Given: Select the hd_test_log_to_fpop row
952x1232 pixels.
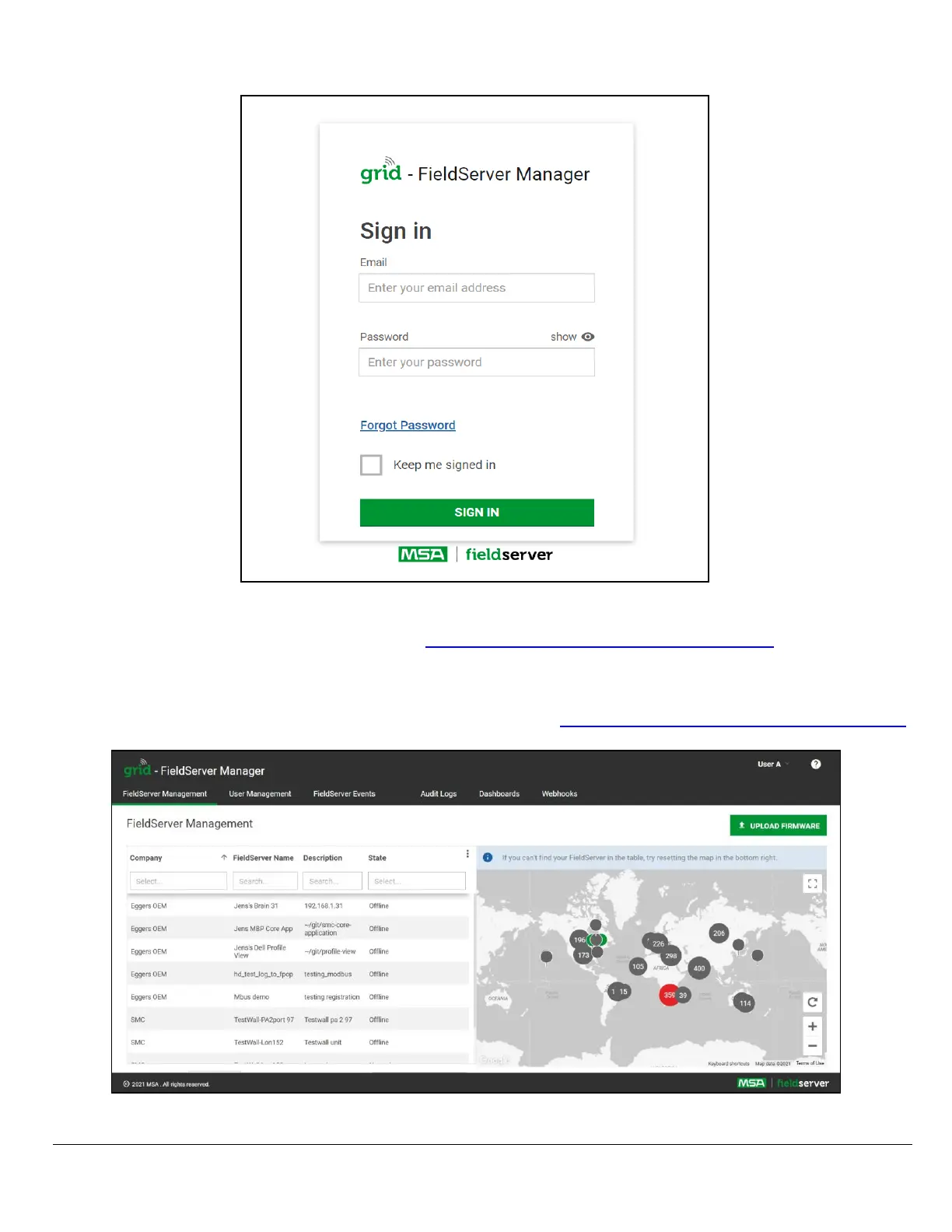Looking at the screenshot, I should [x=299, y=974].
